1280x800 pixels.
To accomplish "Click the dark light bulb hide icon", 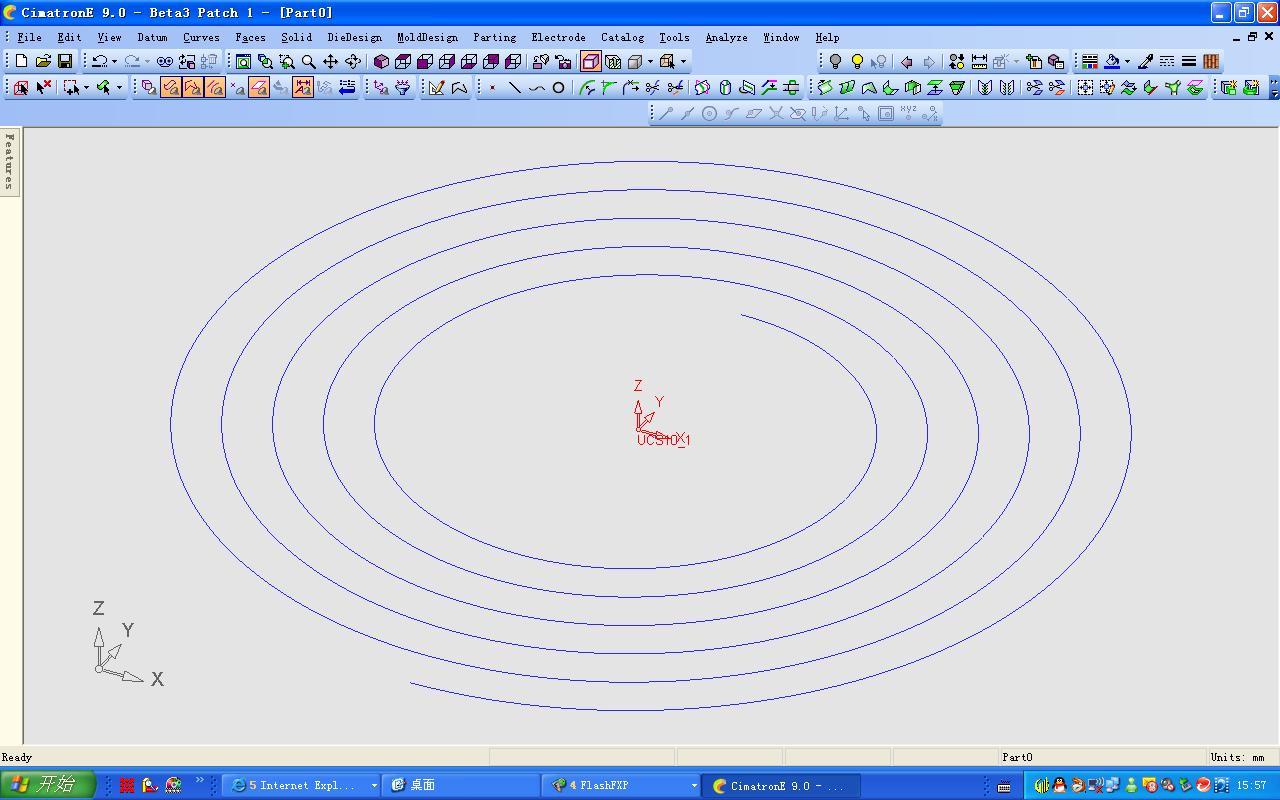I will click(836, 62).
